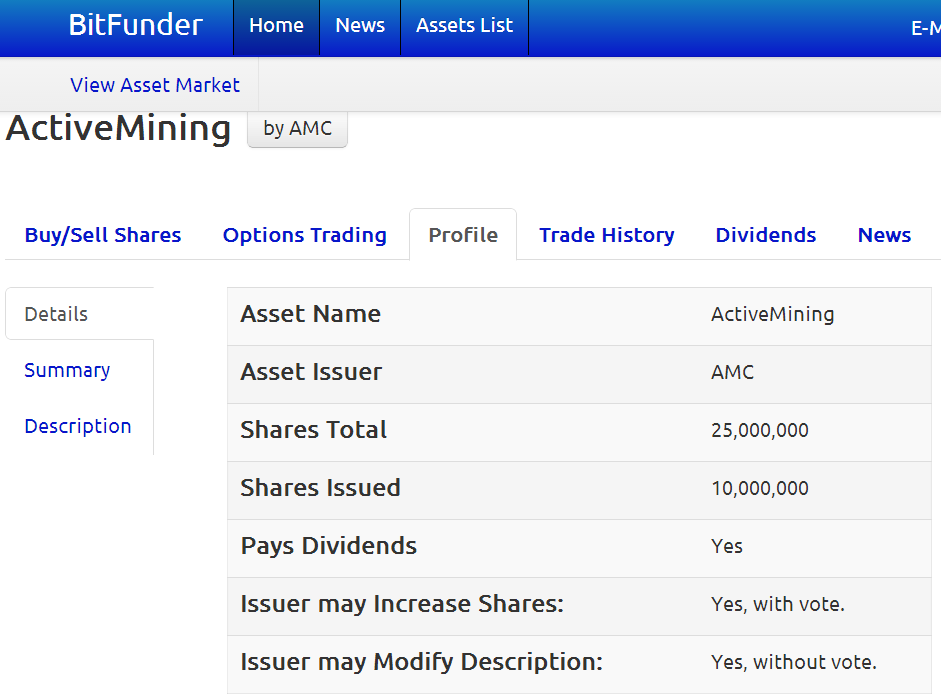
Task: Switch to Buy/Sell Shares tab
Action: tap(103, 235)
